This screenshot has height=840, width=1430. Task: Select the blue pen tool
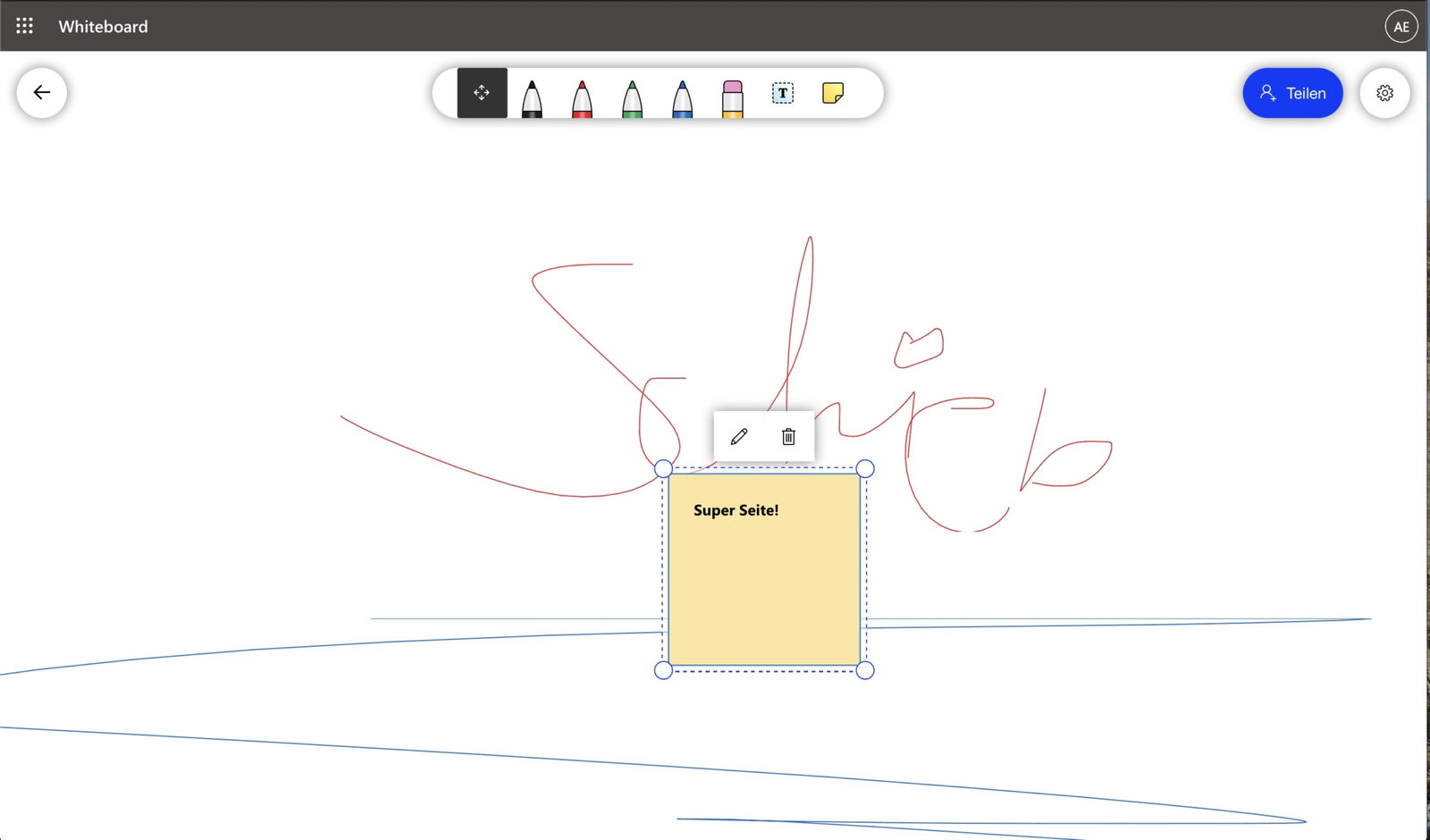tap(682, 97)
